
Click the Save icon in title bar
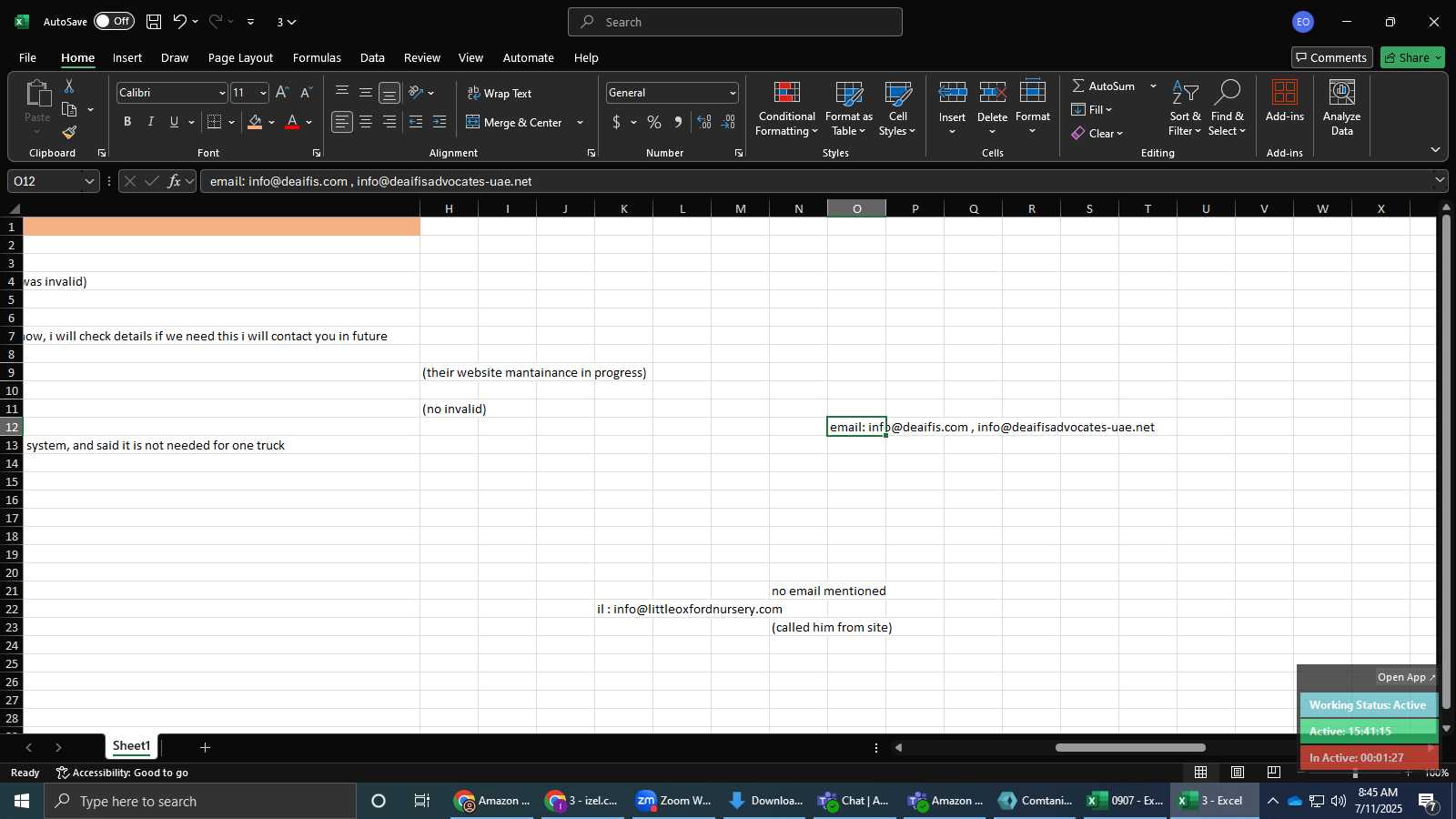[x=154, y=21]
